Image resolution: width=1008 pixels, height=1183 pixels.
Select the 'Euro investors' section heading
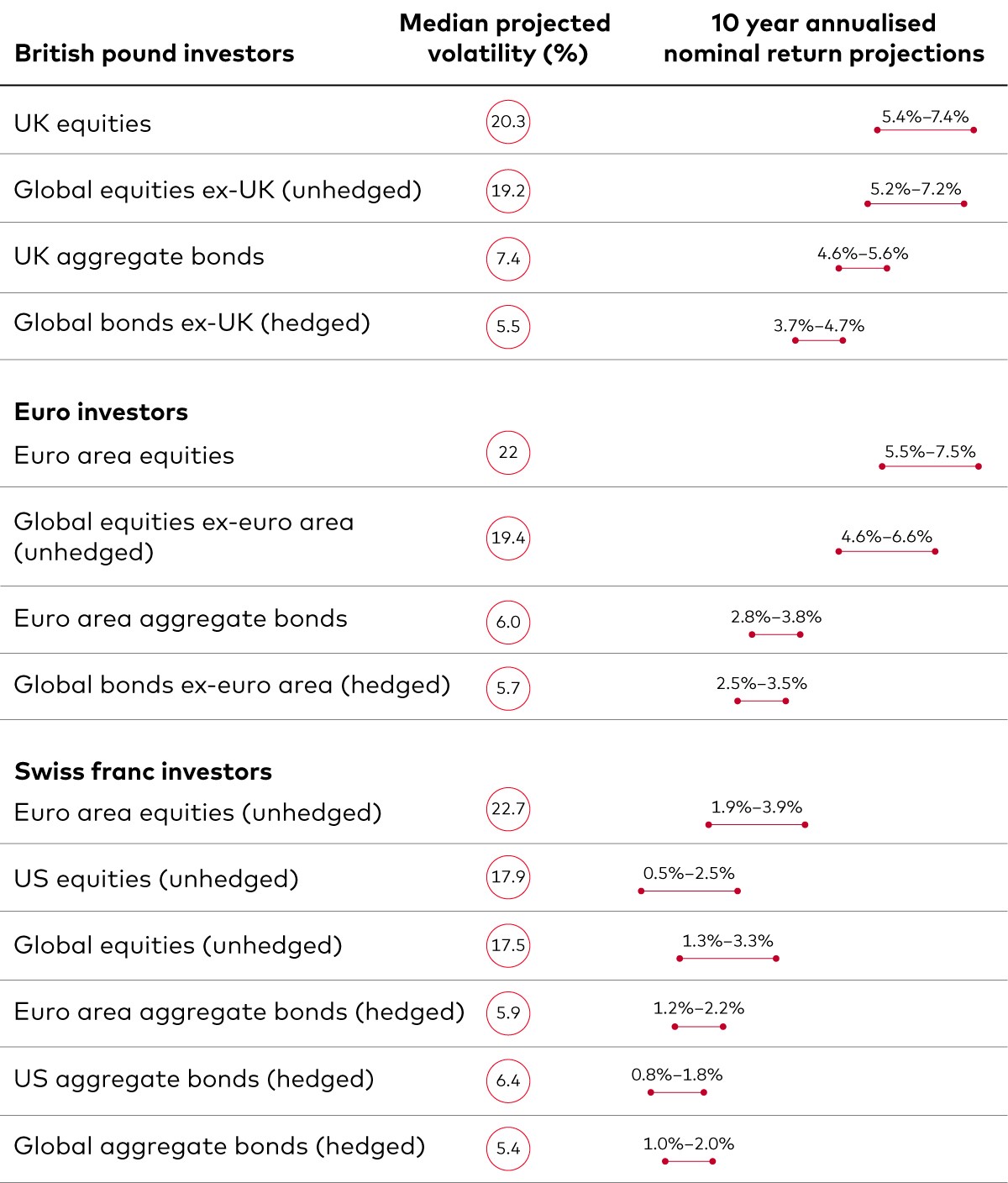tap(101, 412)
